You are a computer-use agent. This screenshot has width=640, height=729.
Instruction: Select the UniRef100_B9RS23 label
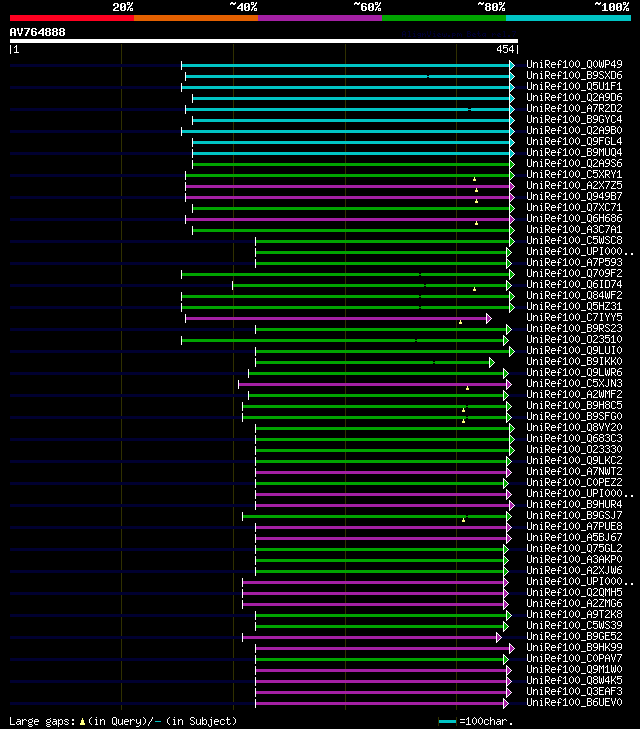(x=574, y=328)
